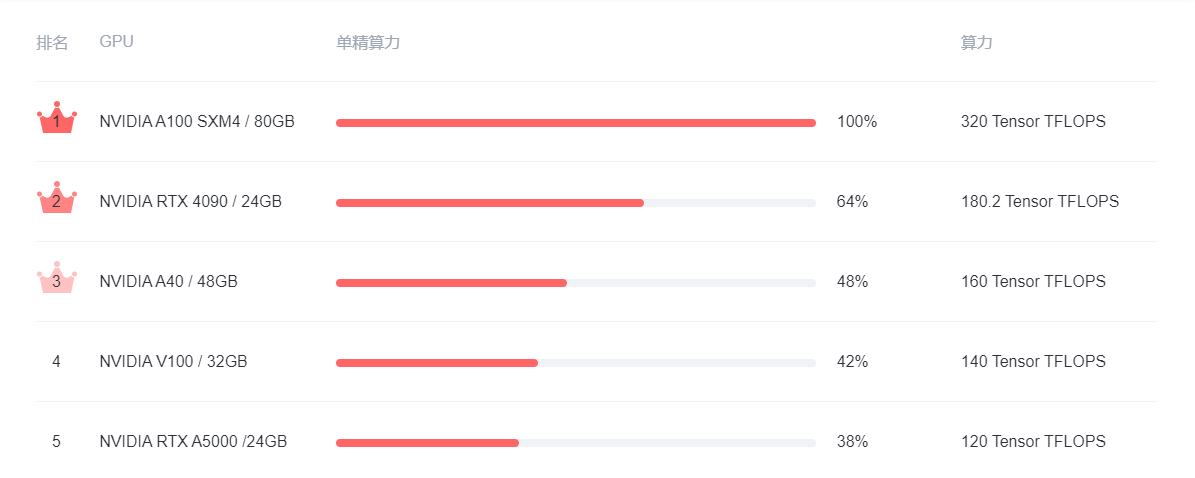Click the 100% progress bar for A100
Image resolution: width=1195 pixels, height=478 pixels.
coord(575,123)
